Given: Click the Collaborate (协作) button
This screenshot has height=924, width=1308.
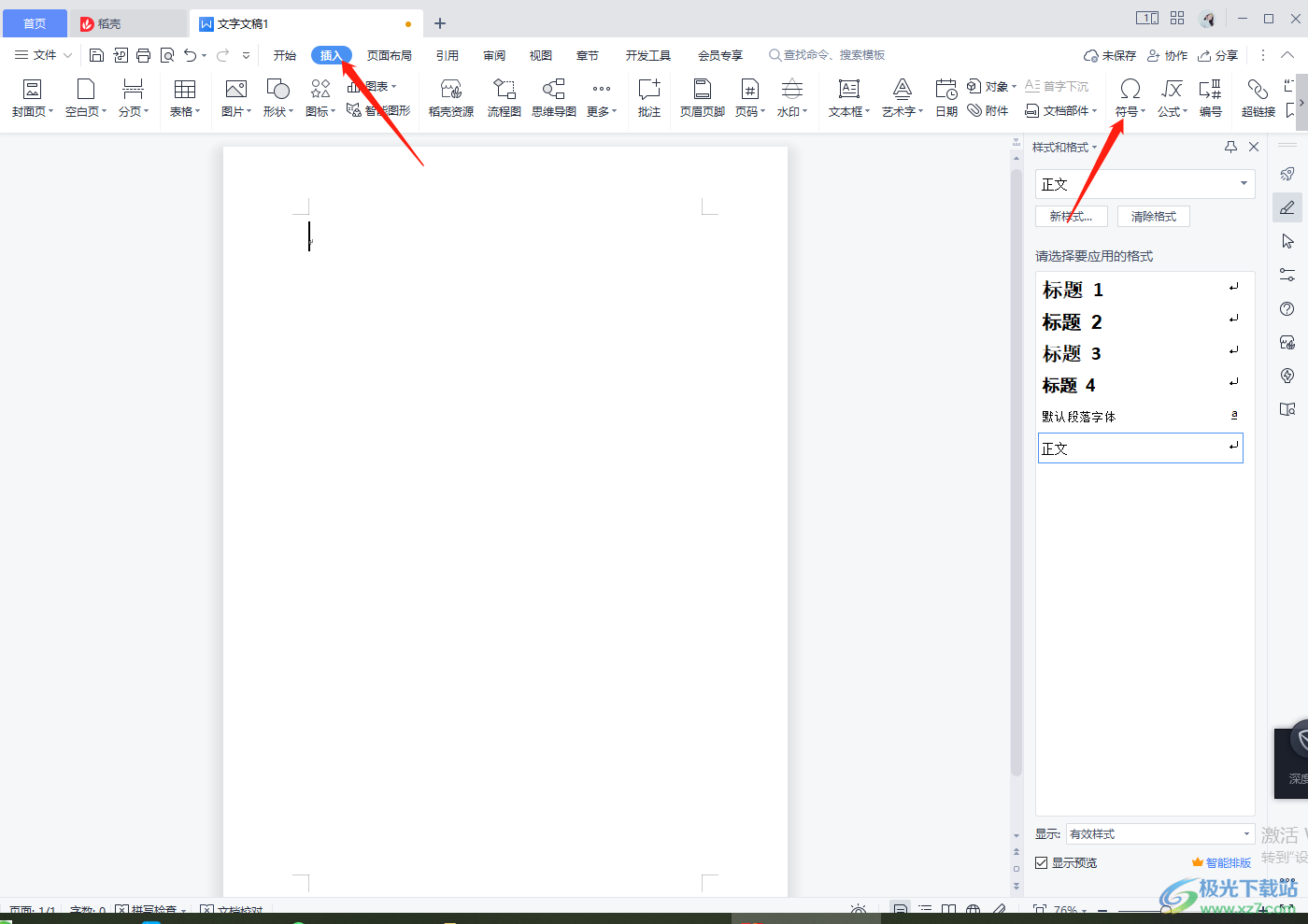Looking at the screenshot, I should pyautogui.click(x=1167, y=55).
